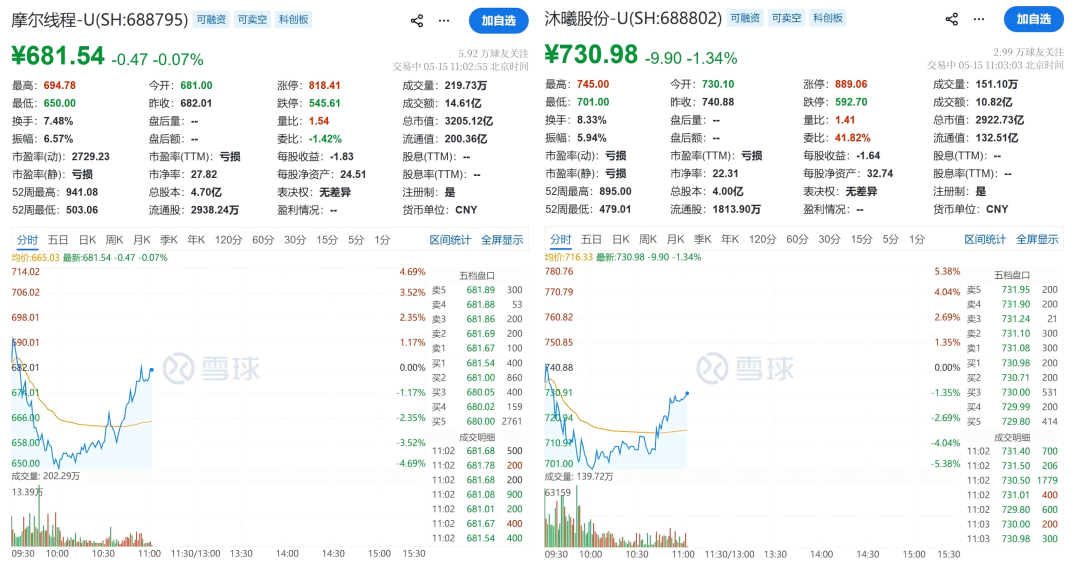Add 沐曦股份-U to watchlist with 加自选
Viewport: 1080px width, 569px height.
[1034, 19]
